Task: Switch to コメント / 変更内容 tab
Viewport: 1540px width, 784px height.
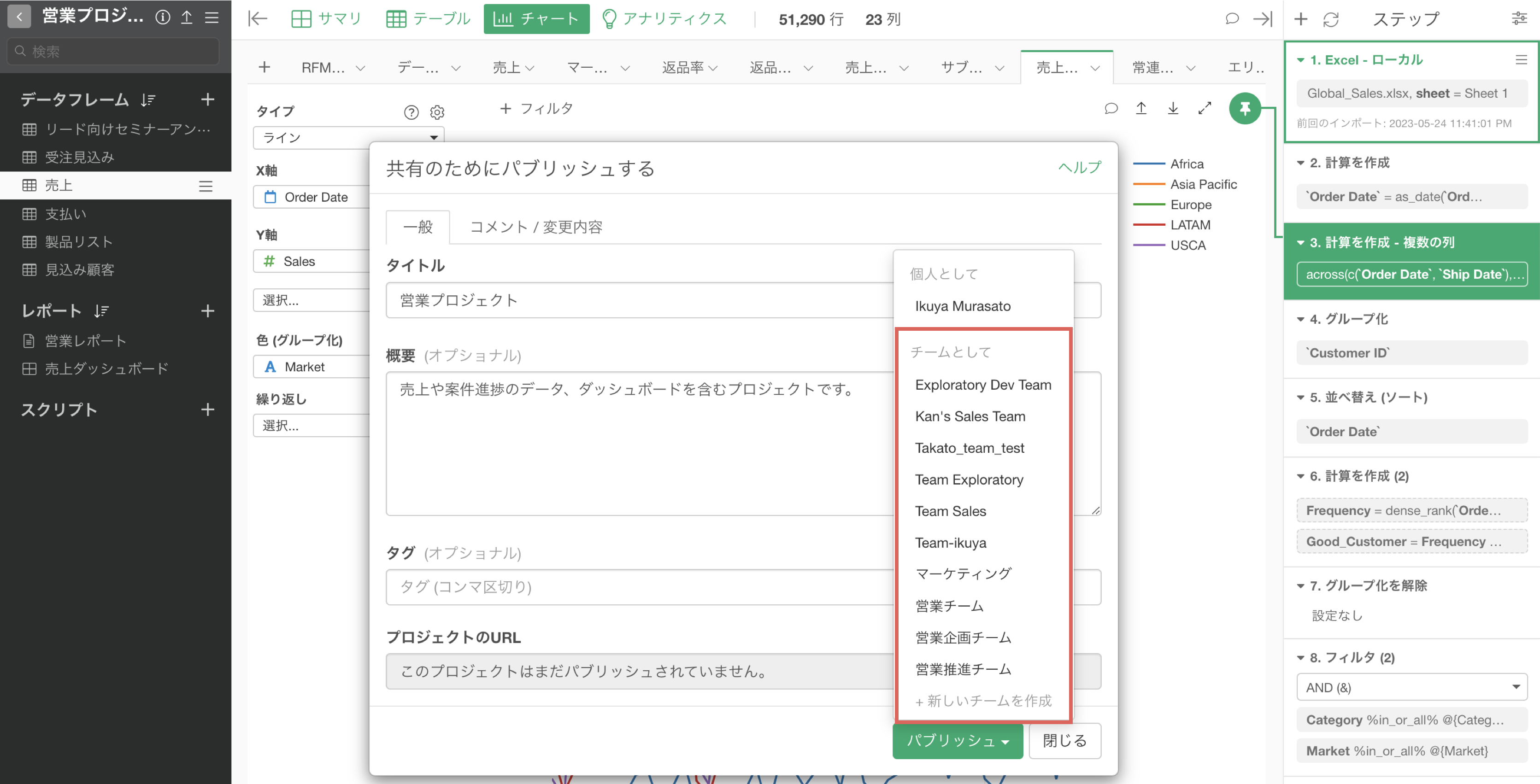Action: (535, 227)
